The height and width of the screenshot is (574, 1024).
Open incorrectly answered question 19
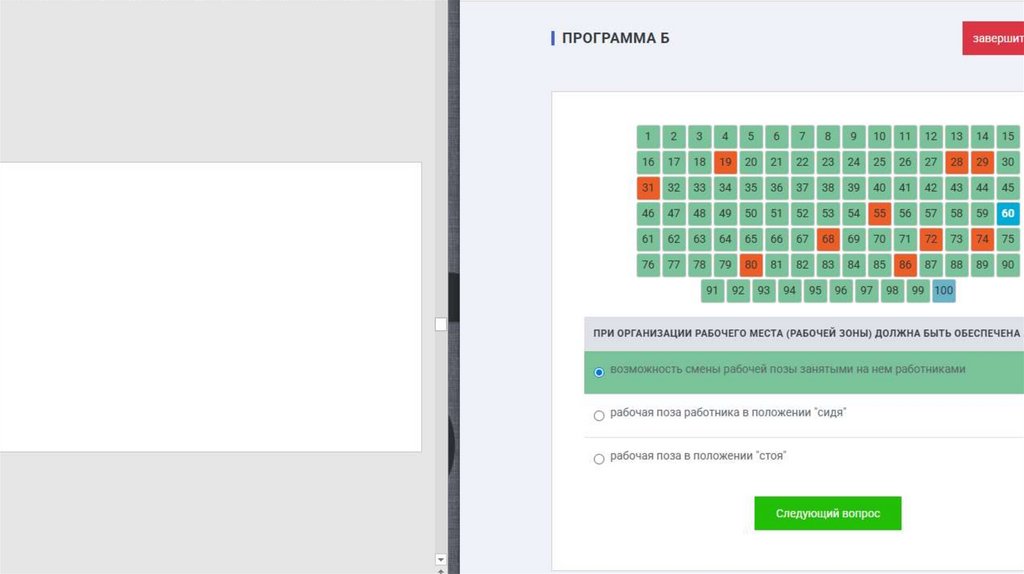725,162
